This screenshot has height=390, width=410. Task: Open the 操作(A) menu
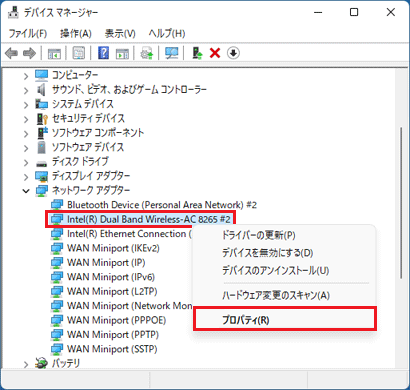tap(76, 33)
